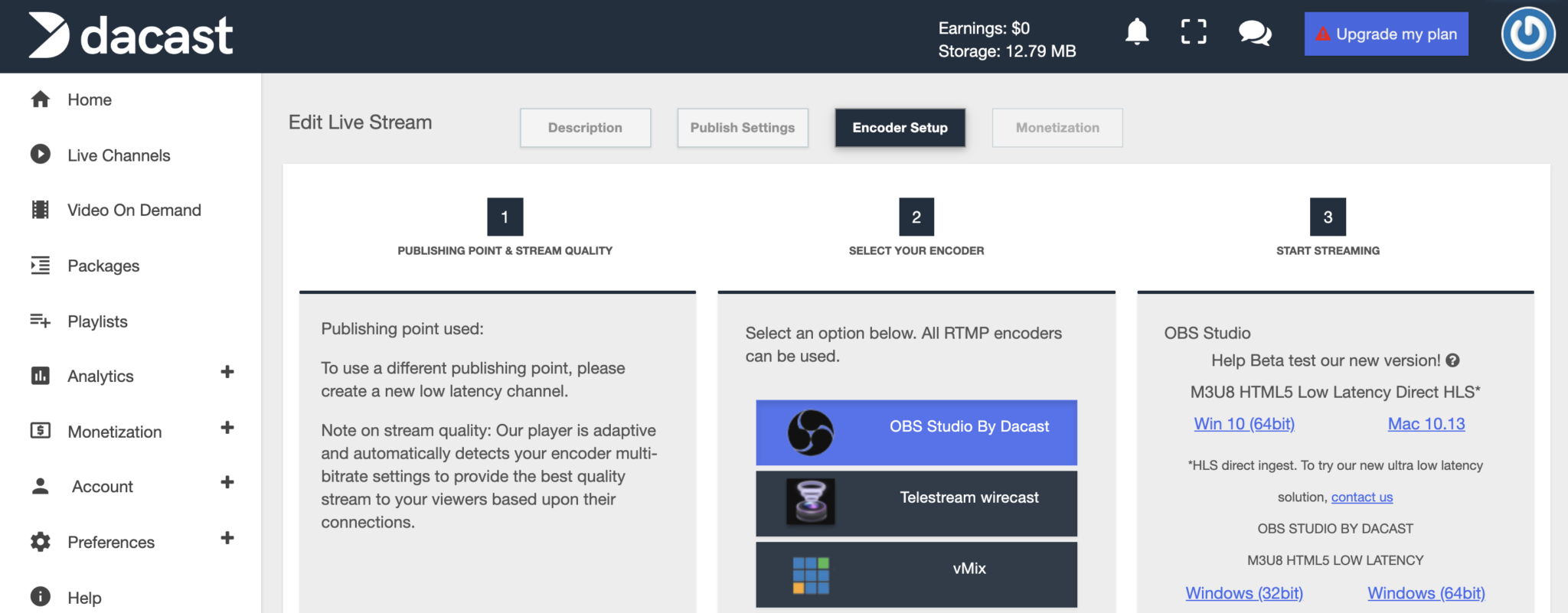Select Telestream wirecast encoder
The image size is (1568, 613).
(x=916, y=504)
